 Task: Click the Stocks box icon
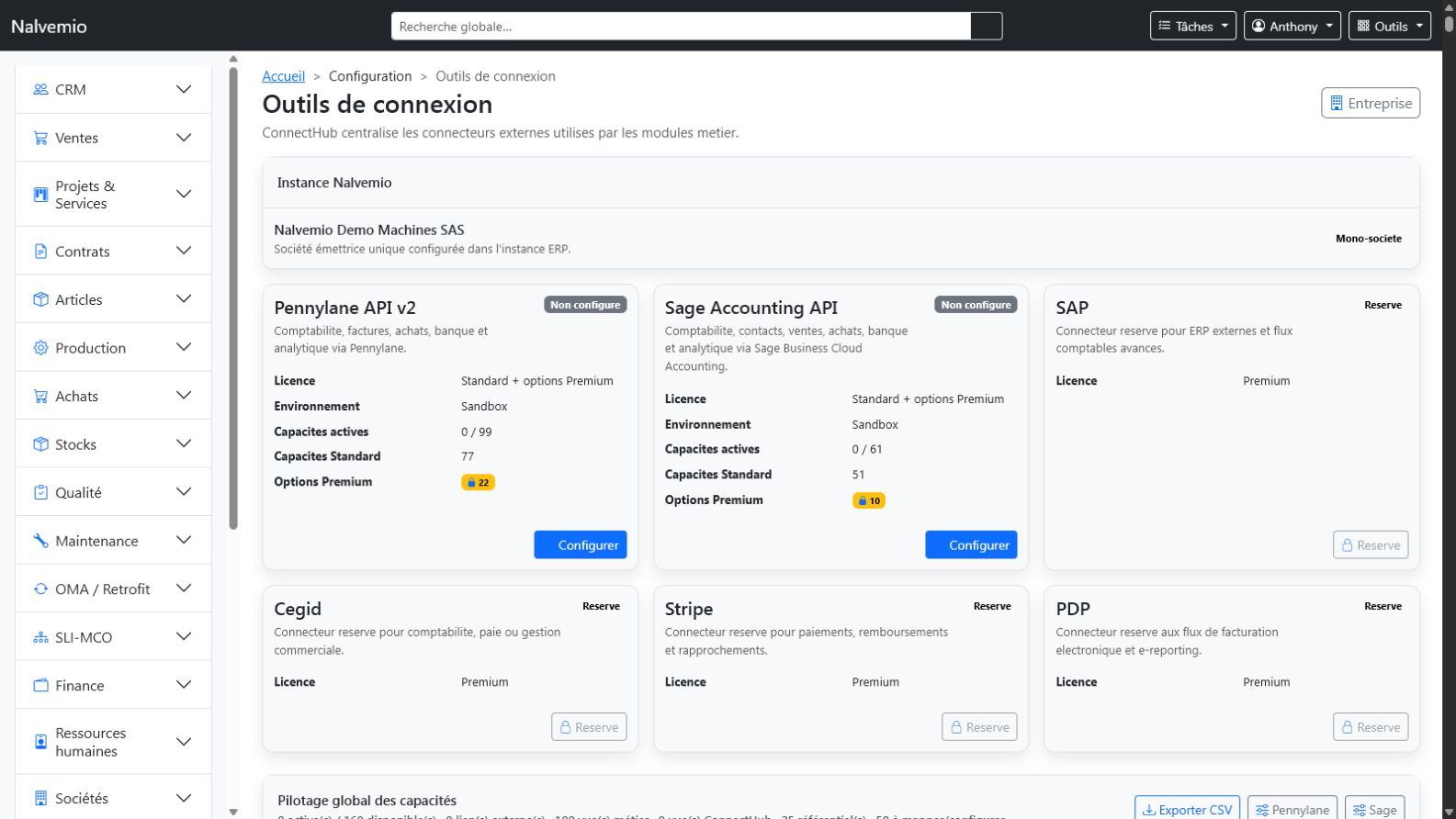(40, 444)
